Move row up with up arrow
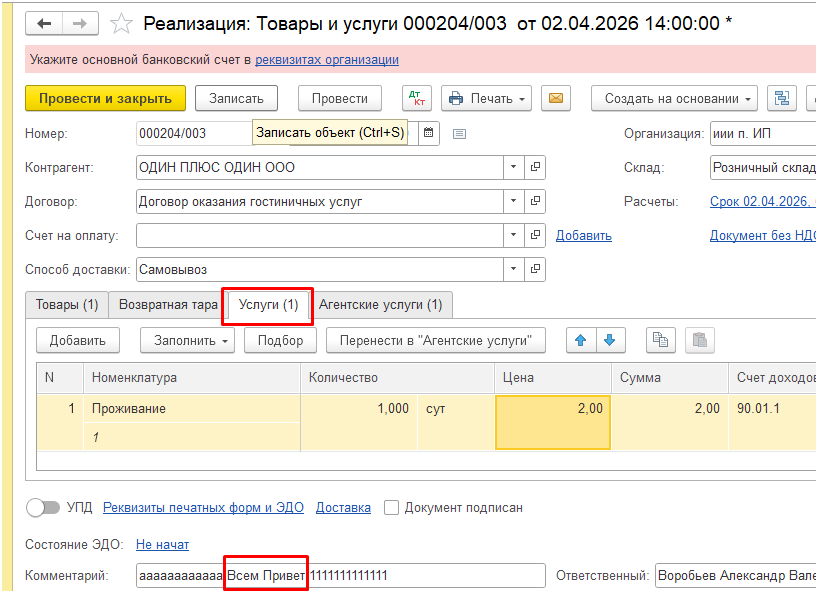 click(x=580, y=340)
